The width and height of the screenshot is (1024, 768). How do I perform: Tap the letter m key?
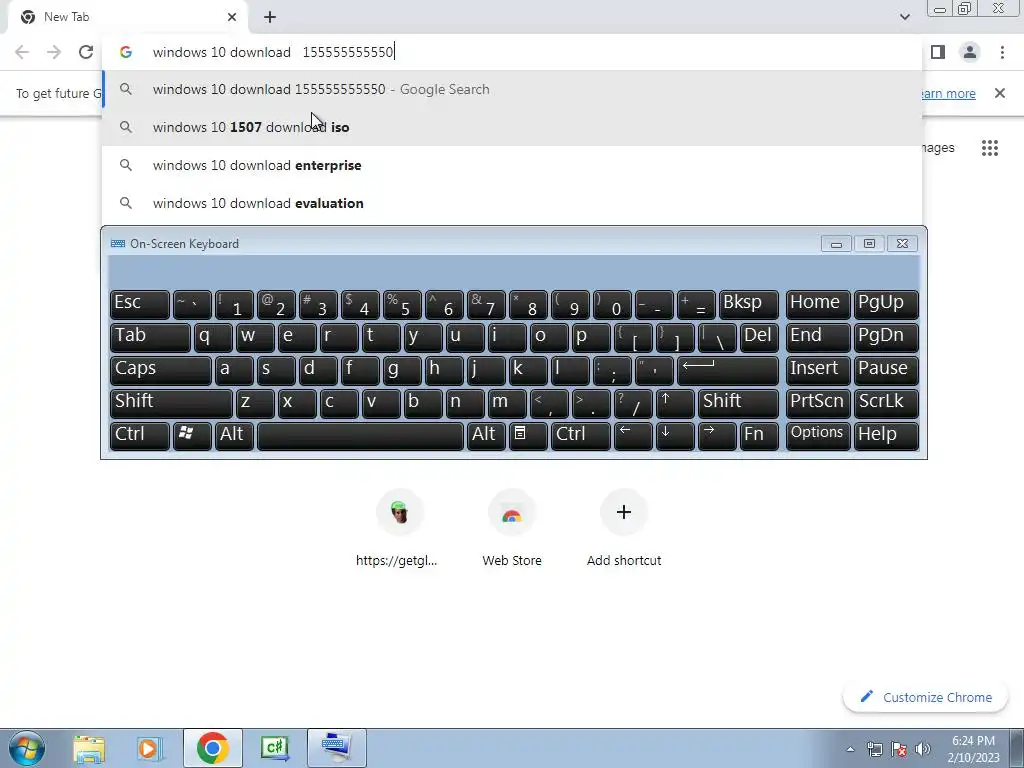coord(507,402)
